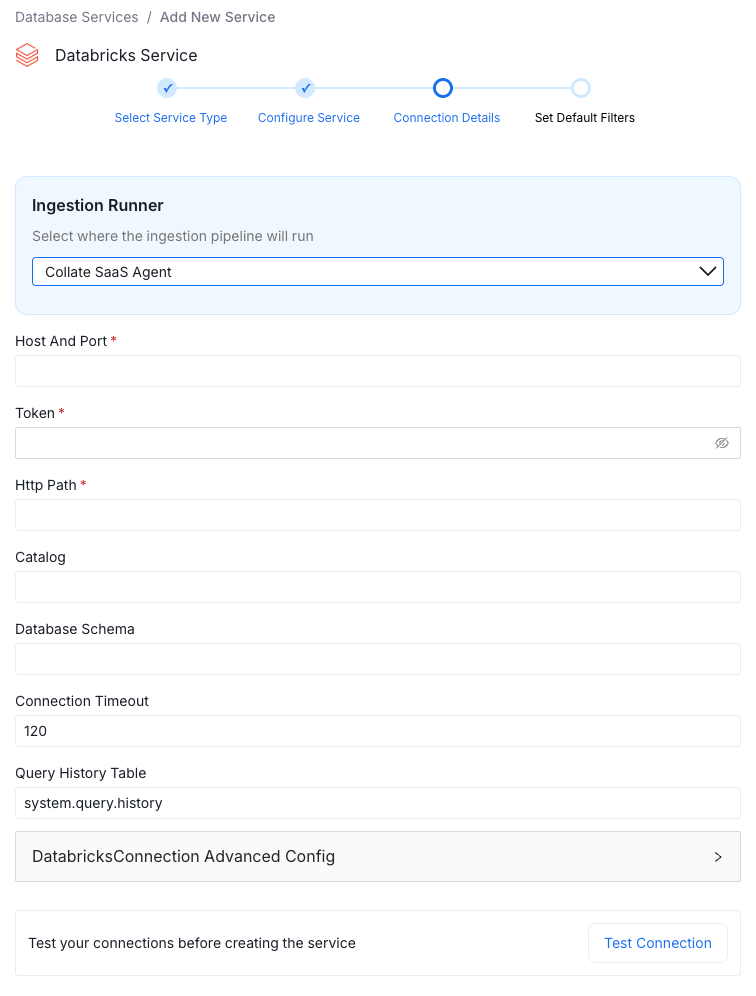Select the Configure Service step label
This screenshot has height=996, width=756.
[x=309, y=118]
